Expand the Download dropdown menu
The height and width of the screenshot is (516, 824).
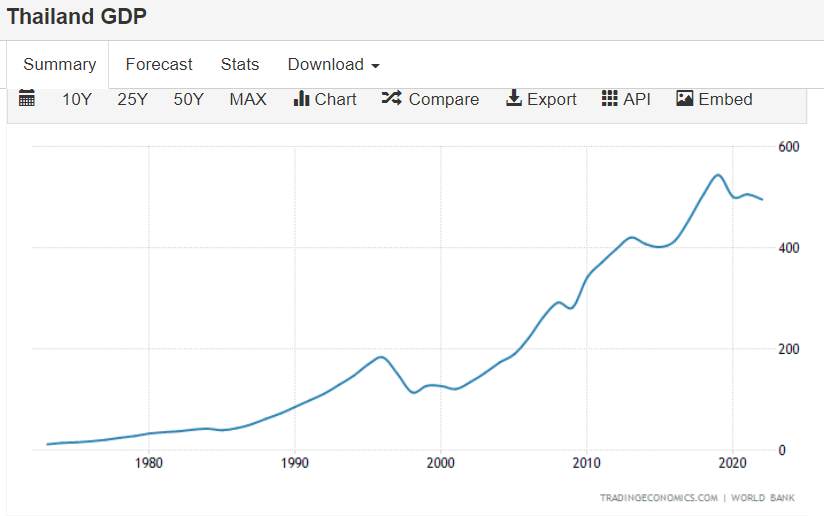click(x=333, y=64)
